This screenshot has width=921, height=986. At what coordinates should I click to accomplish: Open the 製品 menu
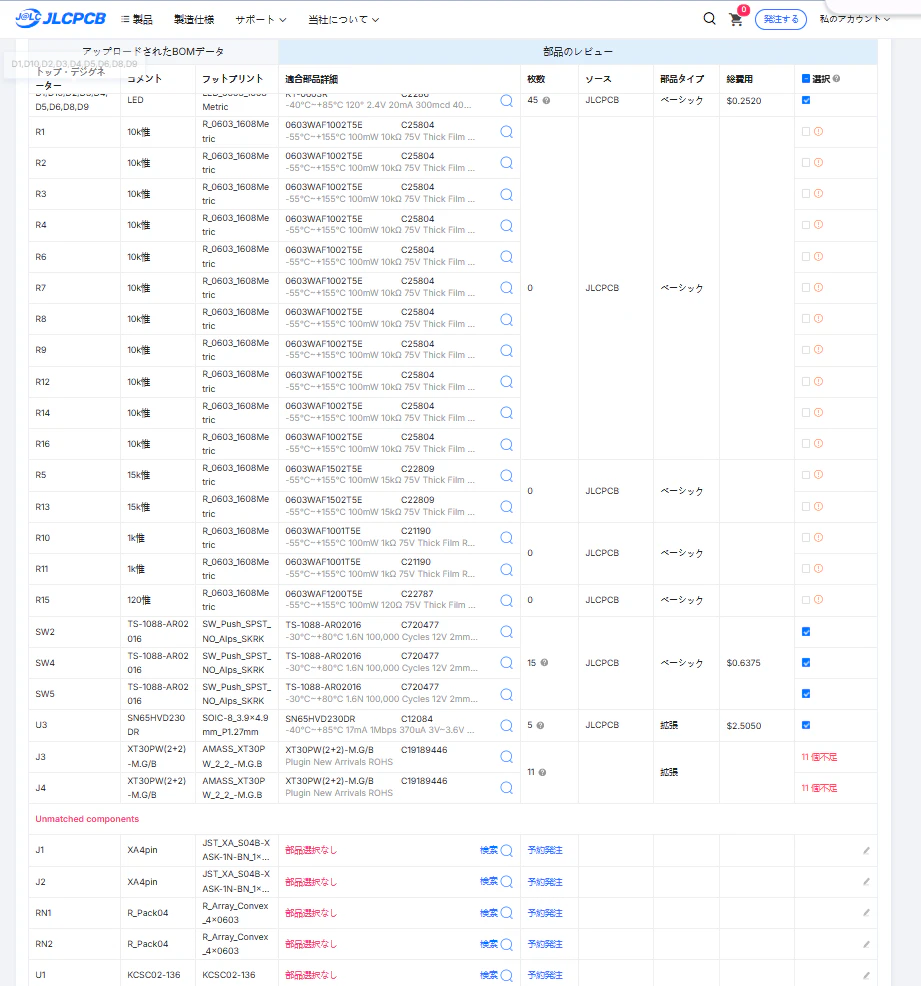(x=136, y=19)
